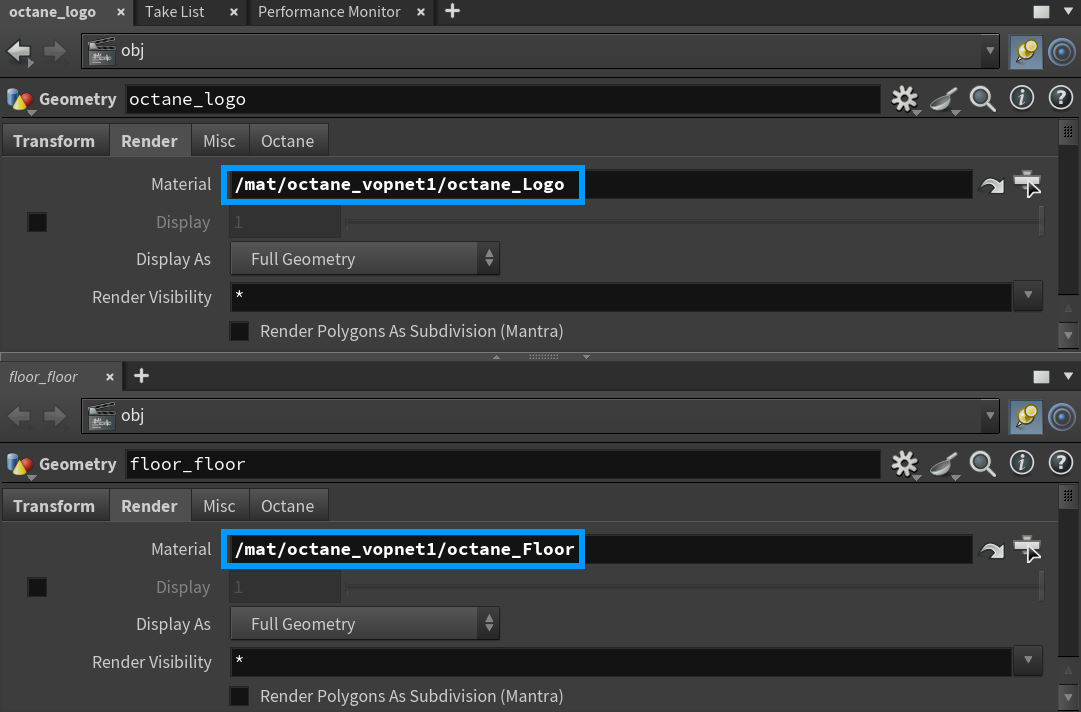Image resolution: width=1081 pixels, height=712 pixels.
Task: Open Display As dropdown in octane_logo panel
Action: pos(365,259)
